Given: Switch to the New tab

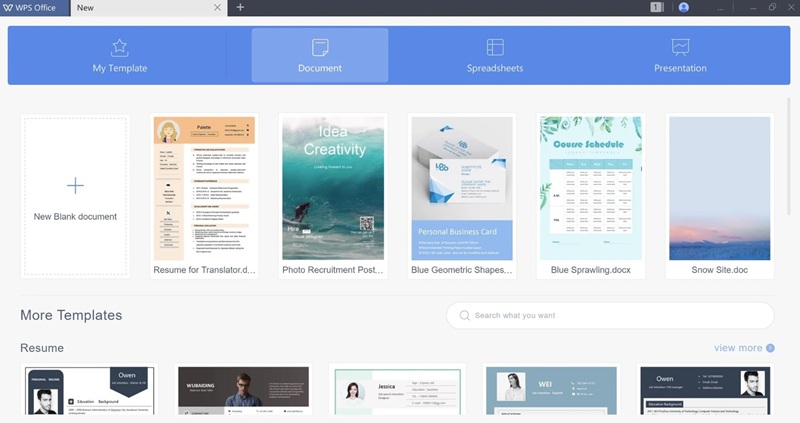Looking at the screenshot, I should coord(148,8).
